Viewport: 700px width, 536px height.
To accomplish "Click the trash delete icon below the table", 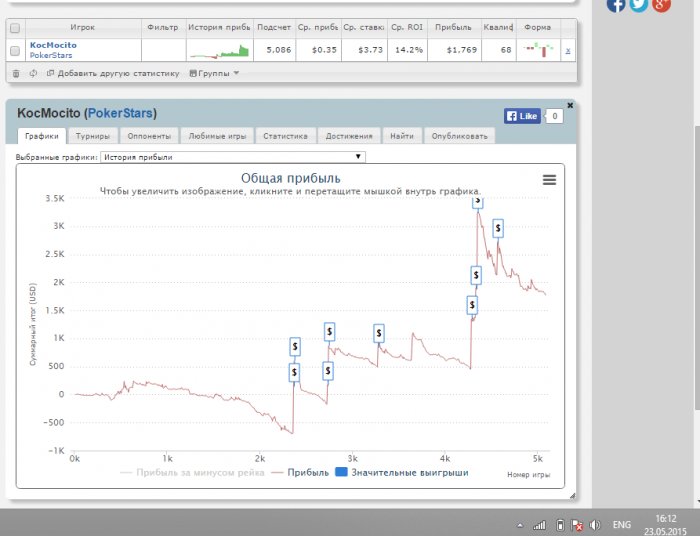I will [16, 74].
